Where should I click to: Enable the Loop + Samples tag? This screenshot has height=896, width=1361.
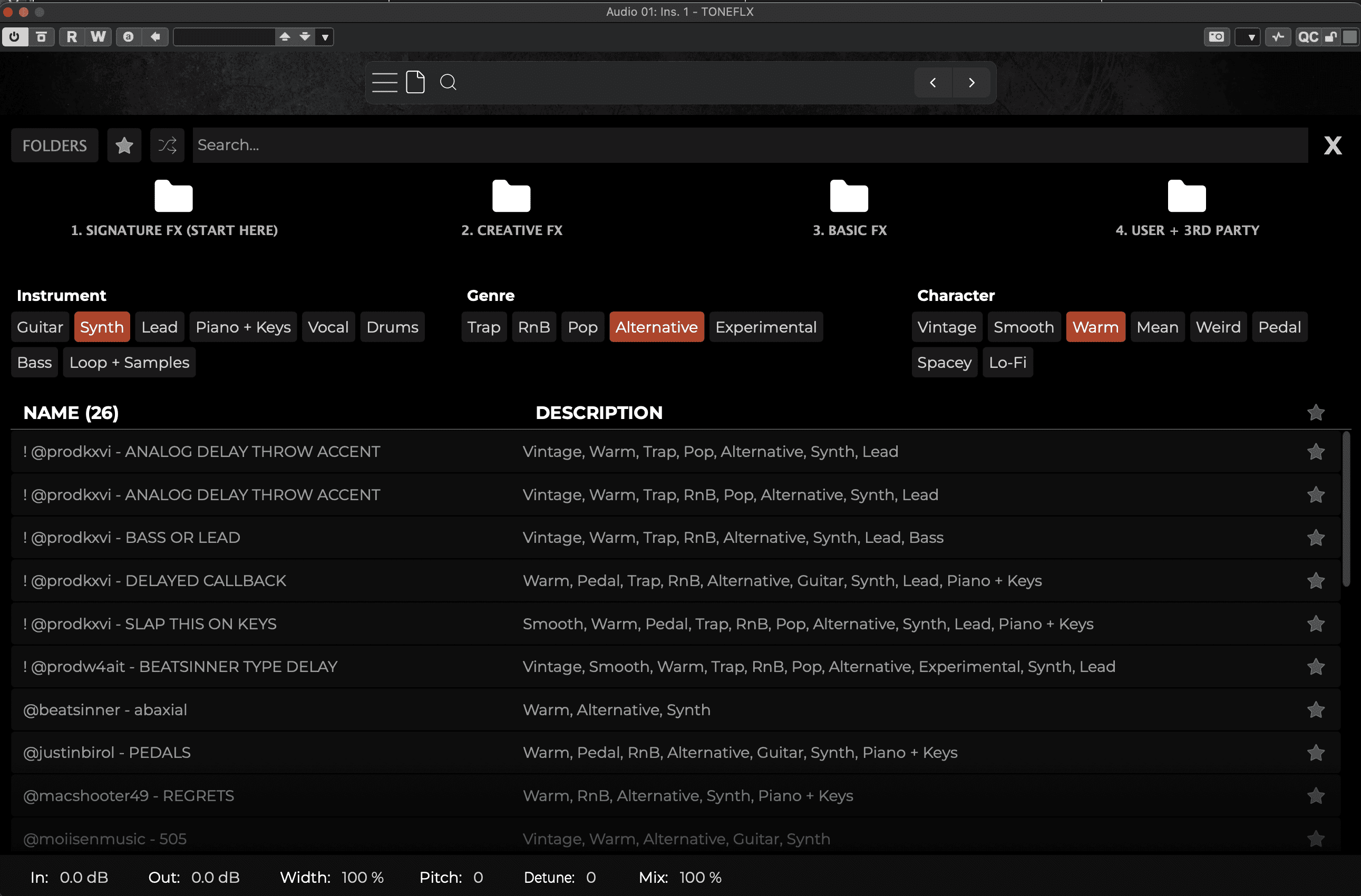[129, 363]
